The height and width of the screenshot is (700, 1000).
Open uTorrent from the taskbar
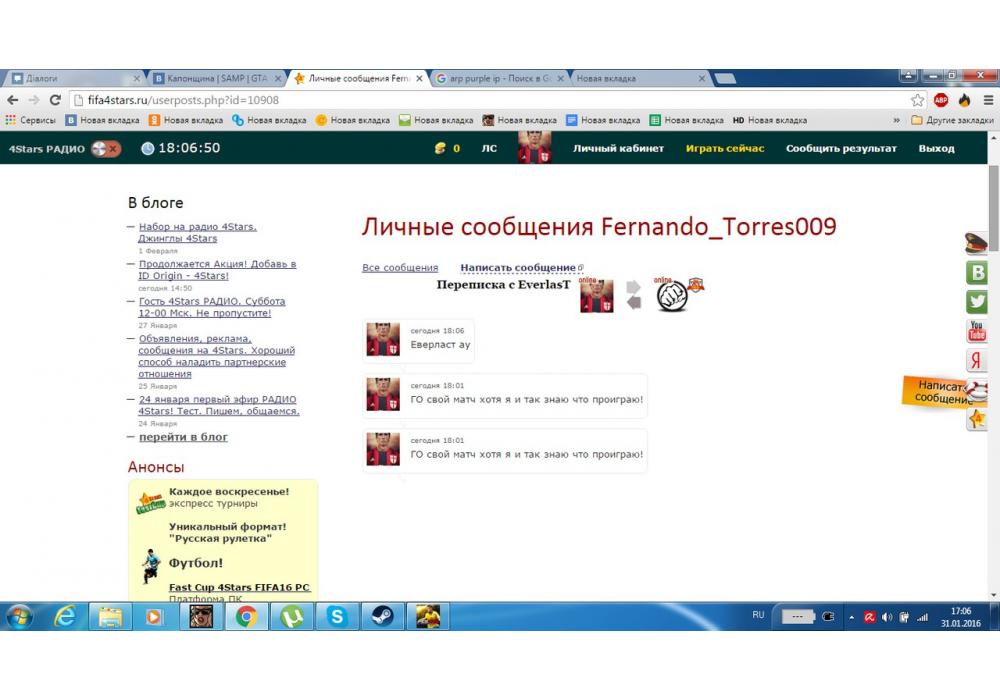click(x=291, y=617)
